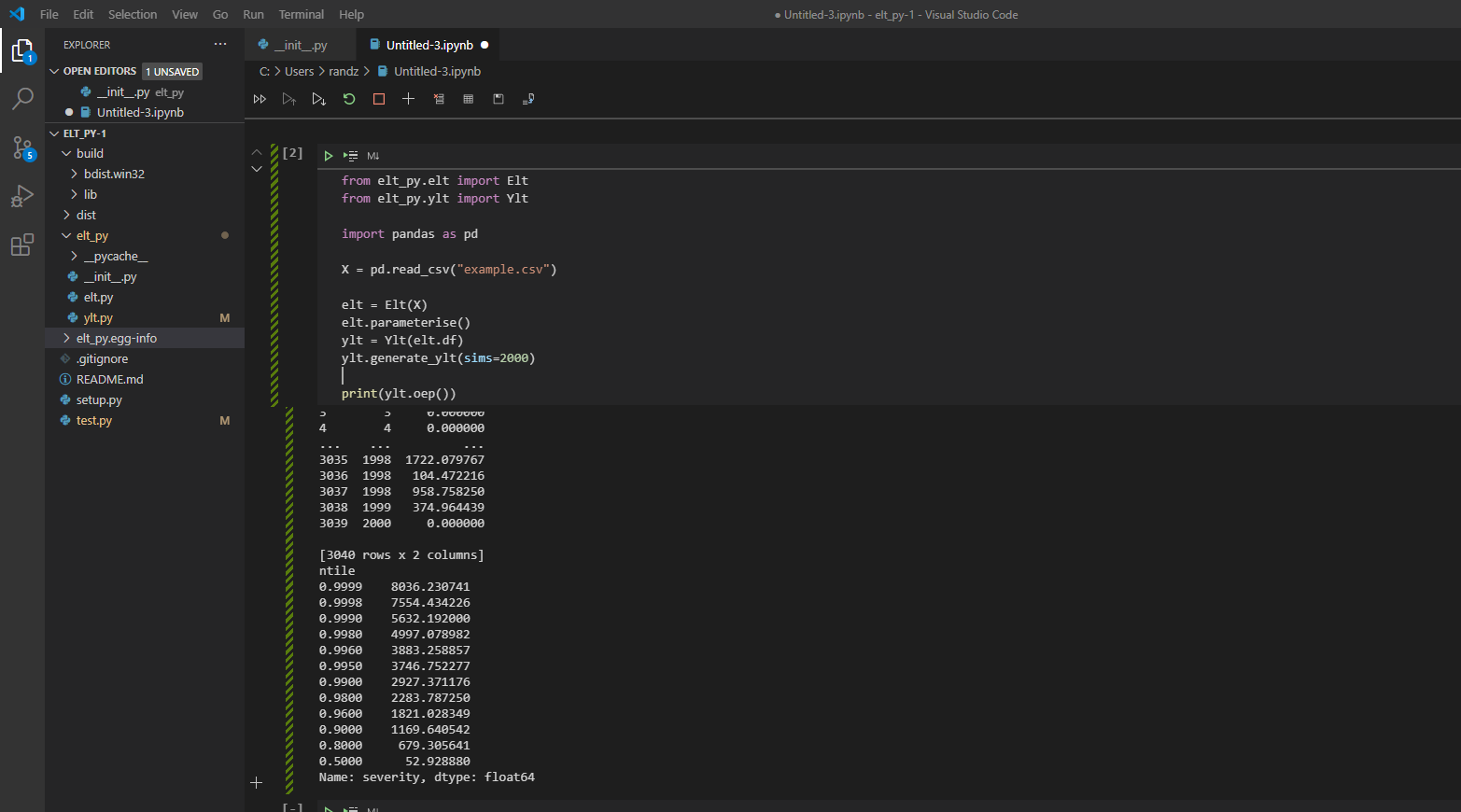The height and width of the screenshot is (812, 1461).
Task: Expand the bdist.win32 folder
Action: (x=74, y=174)
